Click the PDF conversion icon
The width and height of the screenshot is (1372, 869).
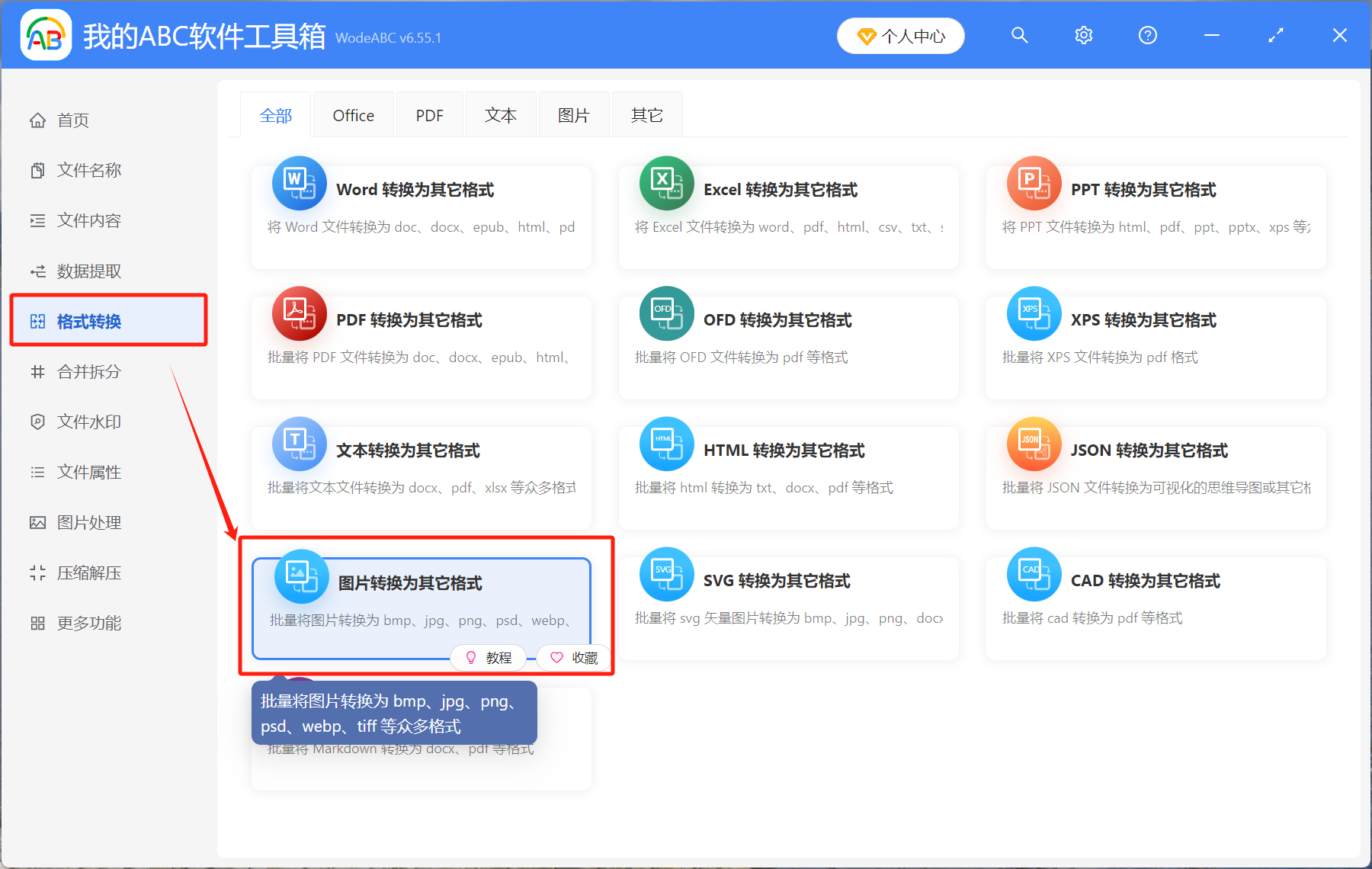tap(299, 313)
